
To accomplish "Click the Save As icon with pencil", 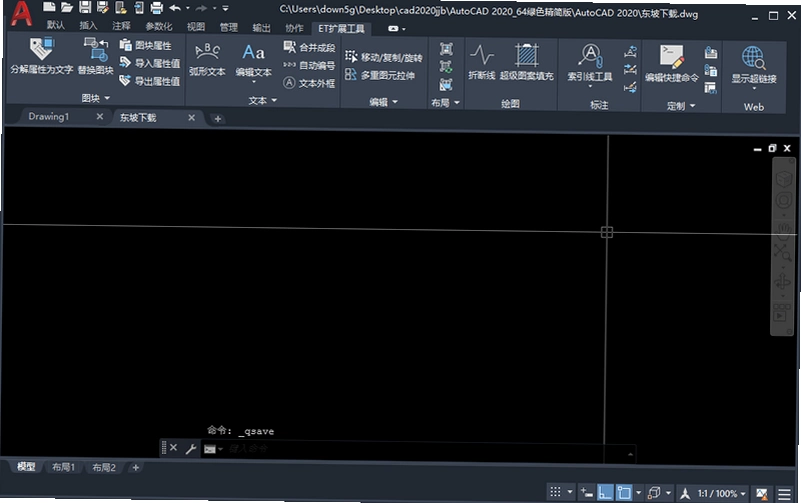I will (103, 7).
